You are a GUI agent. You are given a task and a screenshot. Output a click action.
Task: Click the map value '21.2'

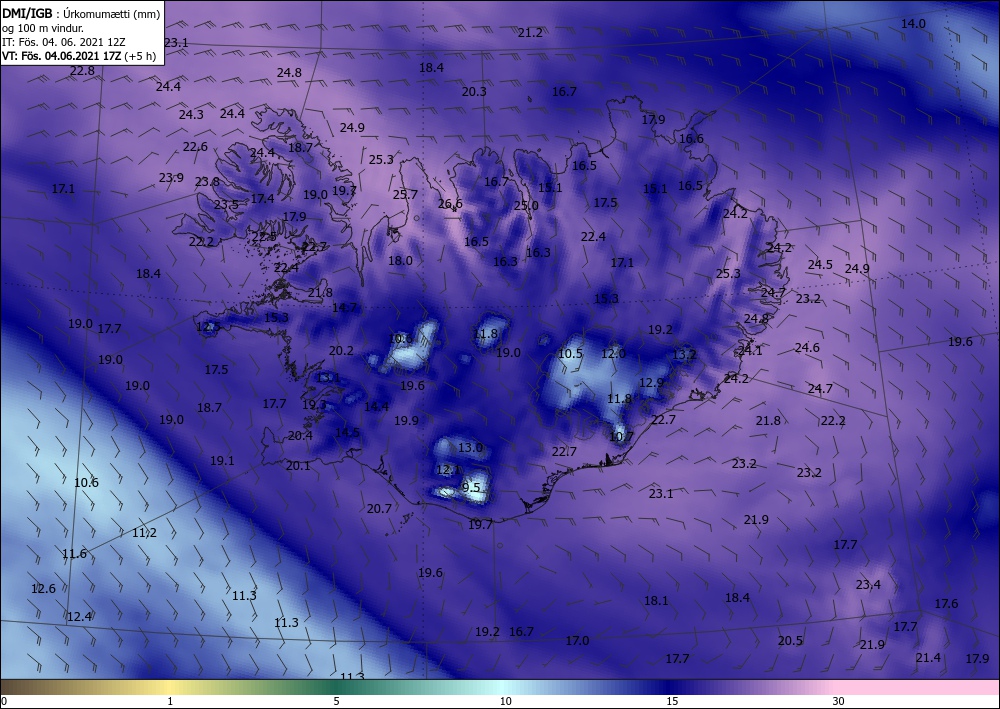pos(530,33)
